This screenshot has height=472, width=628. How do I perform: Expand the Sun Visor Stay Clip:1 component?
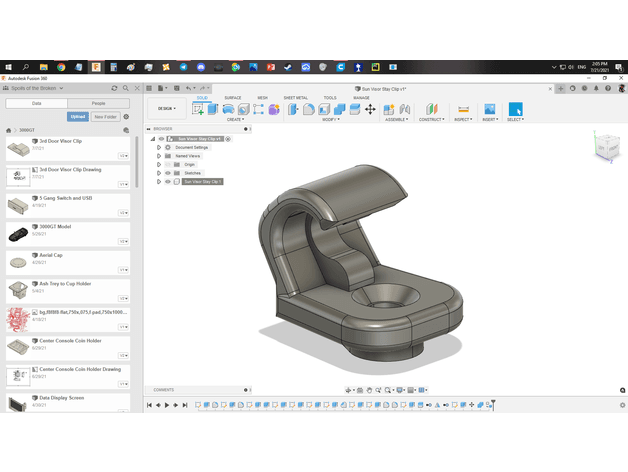pos(159,182)
